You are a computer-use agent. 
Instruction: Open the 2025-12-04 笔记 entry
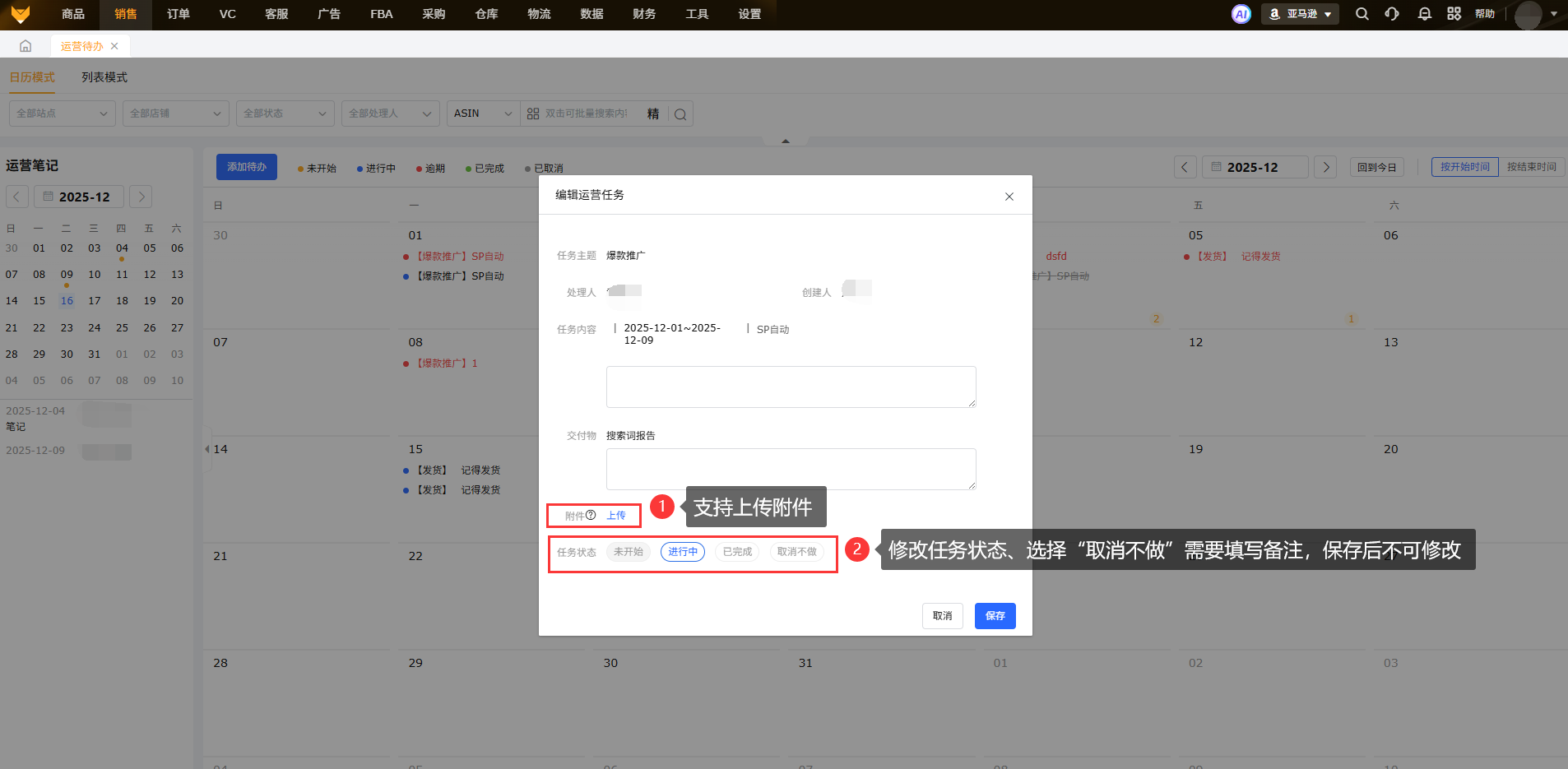pyautogui.click(x=69, y=418)
